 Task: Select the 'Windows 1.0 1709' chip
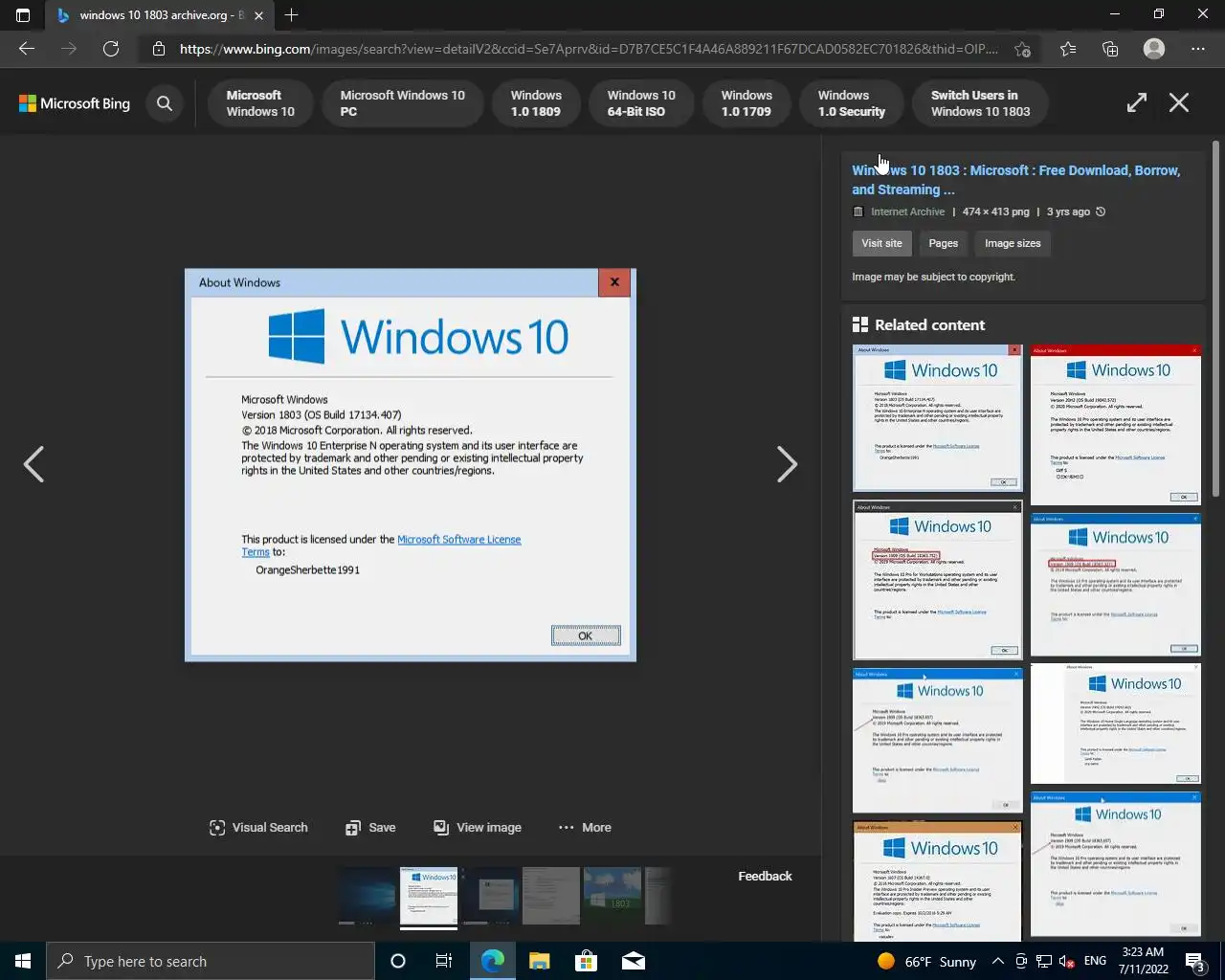746,103
